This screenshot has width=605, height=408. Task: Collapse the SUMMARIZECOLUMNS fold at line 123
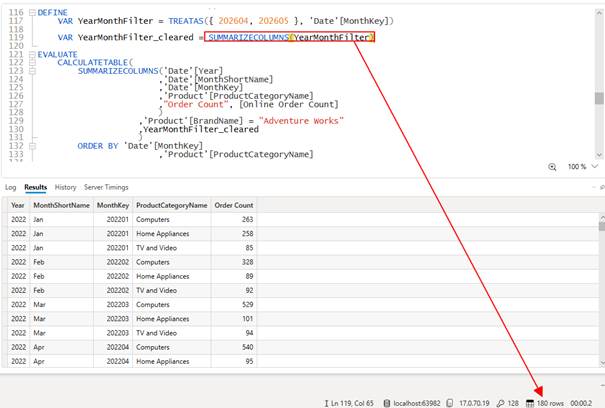[32, 71]
